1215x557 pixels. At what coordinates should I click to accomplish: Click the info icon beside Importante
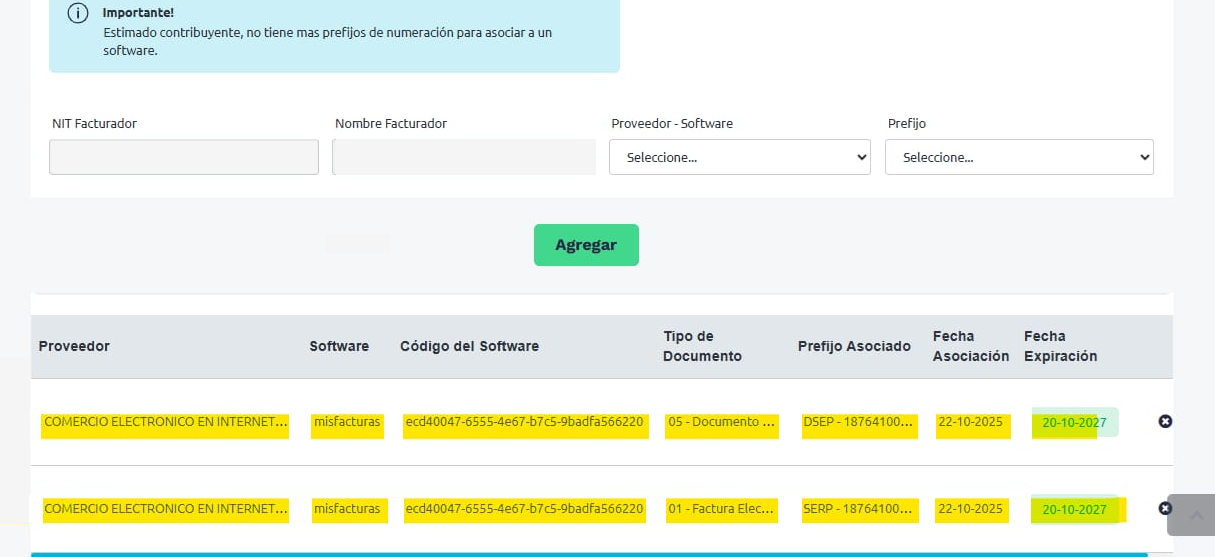tap(78, 13)
